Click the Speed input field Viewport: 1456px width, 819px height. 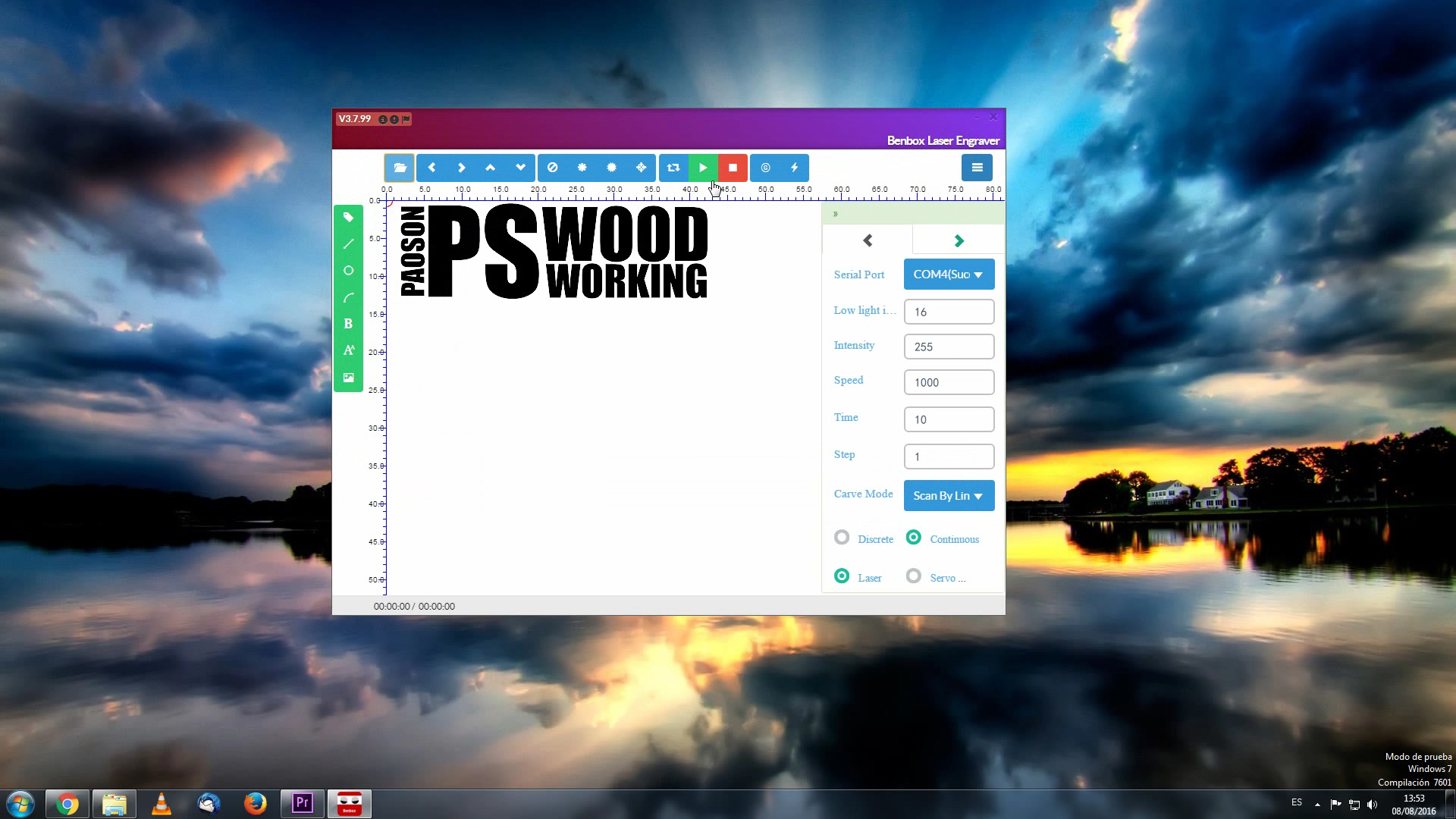tap(949, 382)
